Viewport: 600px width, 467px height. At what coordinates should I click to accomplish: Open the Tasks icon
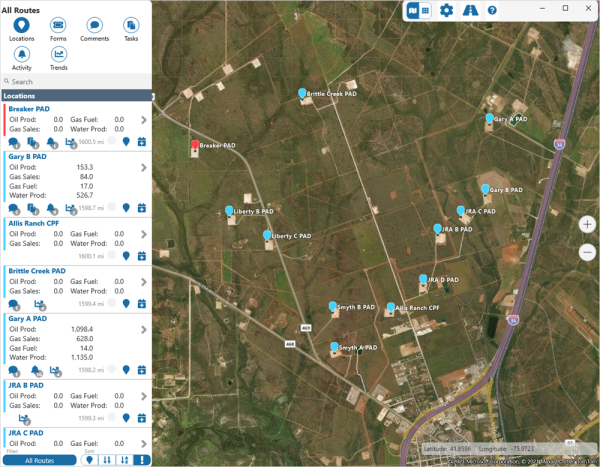pyautogui.click(x=131, y=28)
